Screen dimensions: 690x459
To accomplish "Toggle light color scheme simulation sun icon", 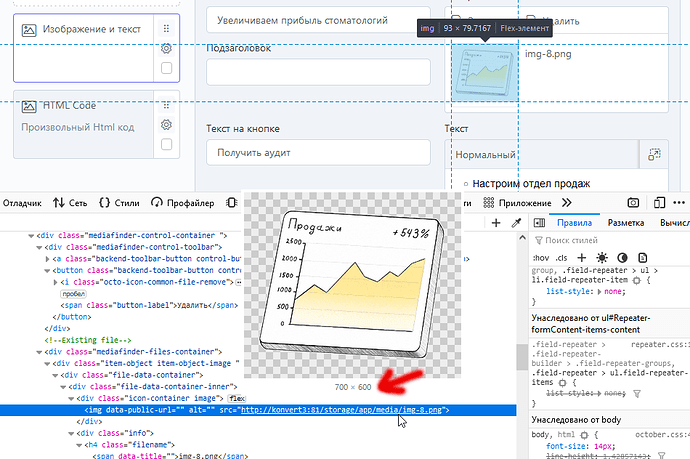I will pos(602,258).
